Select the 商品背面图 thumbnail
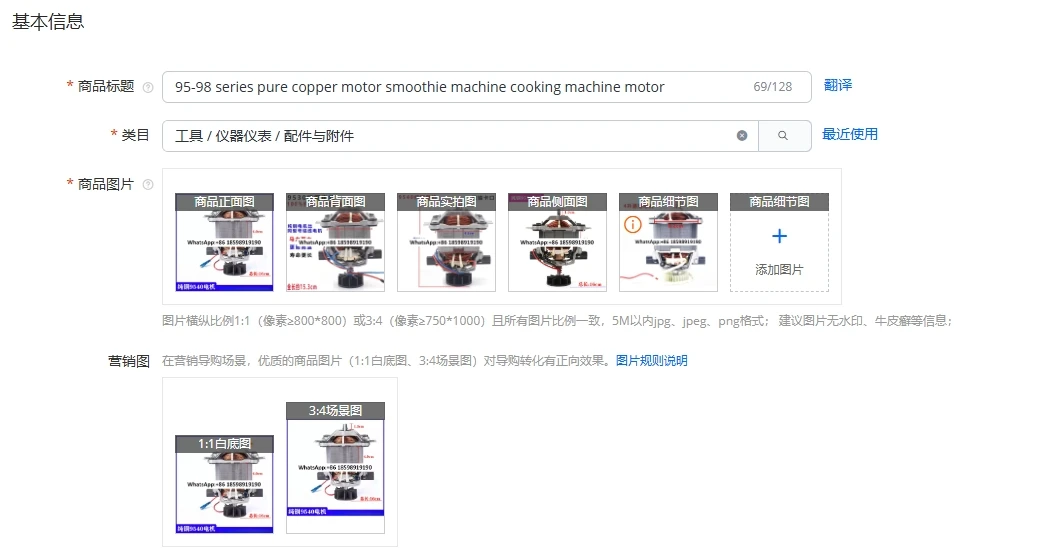The height and width of the screenshot is (549, 1054). click(335, 243)
